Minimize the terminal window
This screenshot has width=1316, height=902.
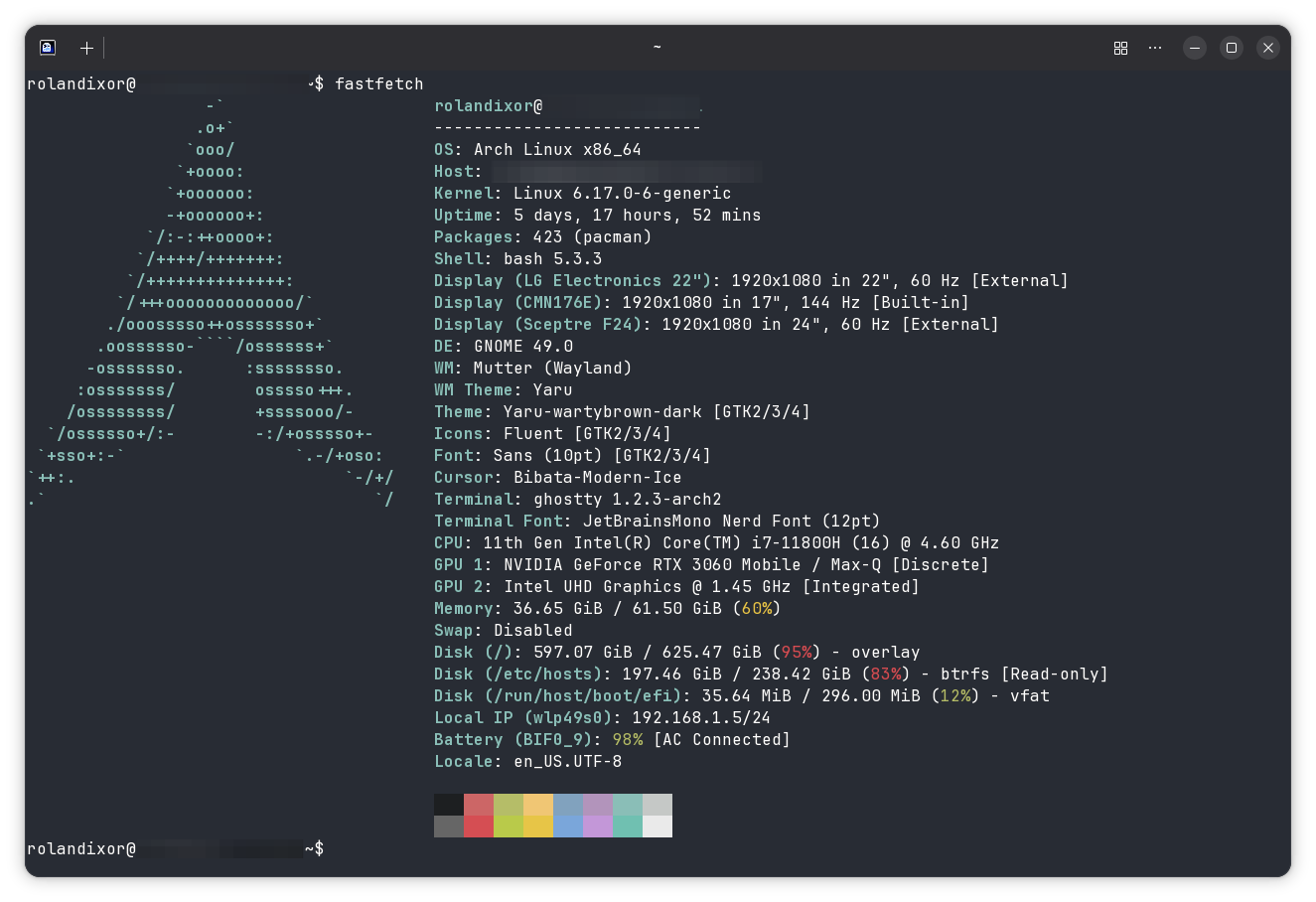click(1195, 48)
